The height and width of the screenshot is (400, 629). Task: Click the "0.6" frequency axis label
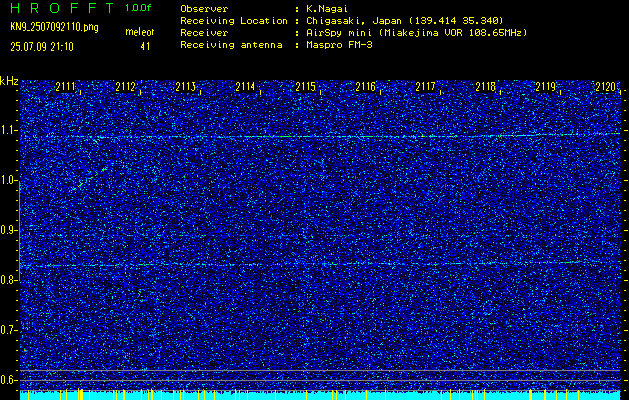coord(9,380)
